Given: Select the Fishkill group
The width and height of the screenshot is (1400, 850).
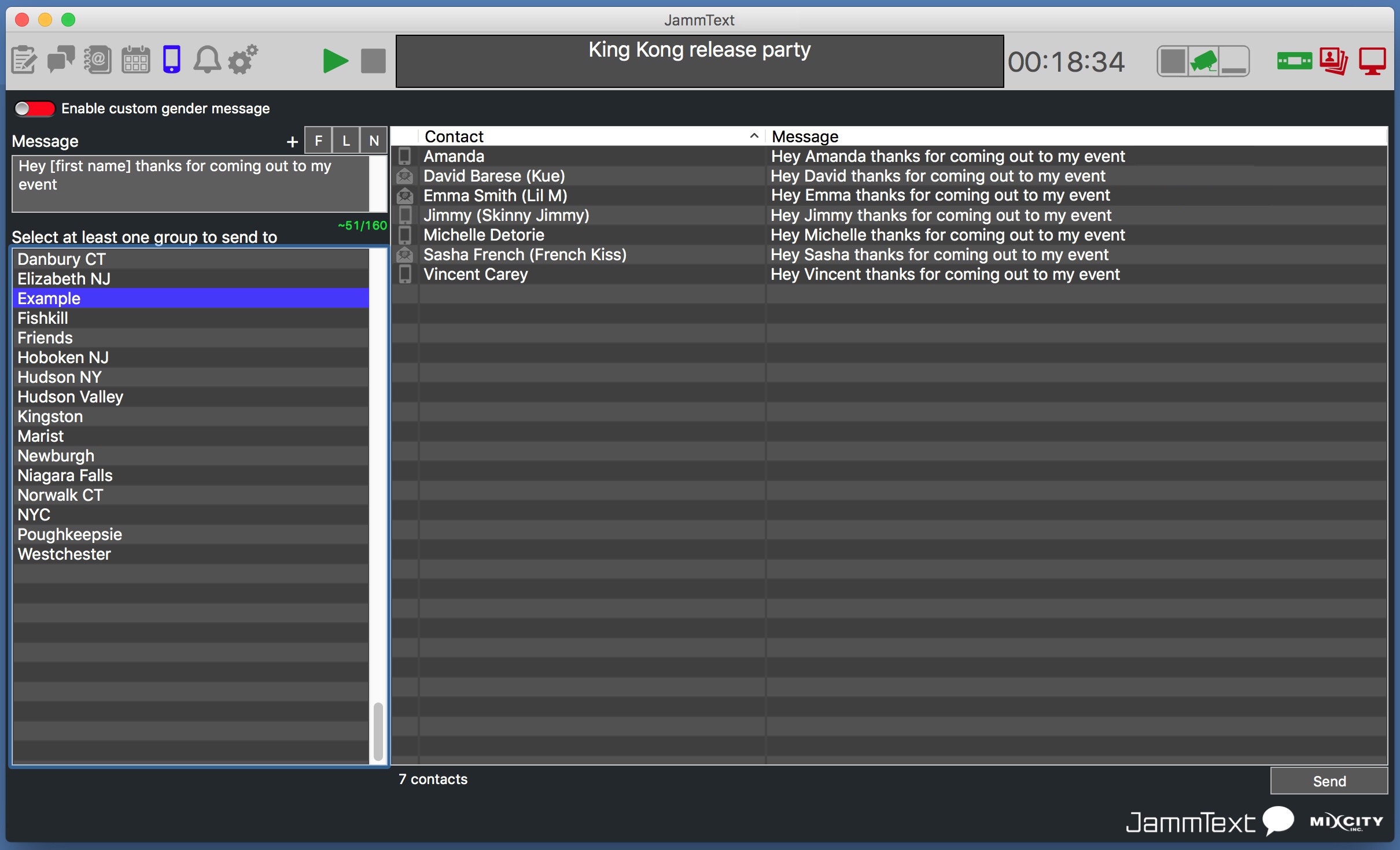Looking at the screenshot, I should [190, 318].
